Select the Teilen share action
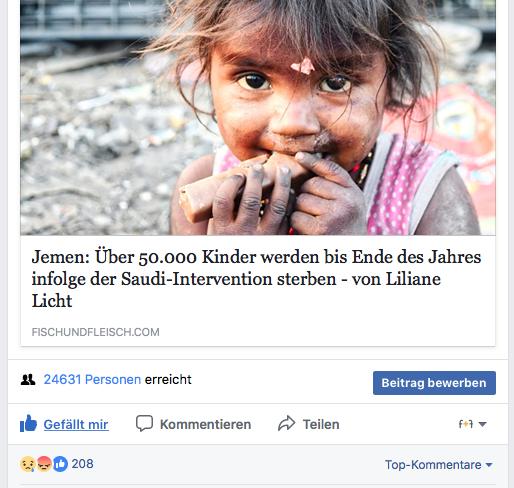 click(x=309, y=424)
